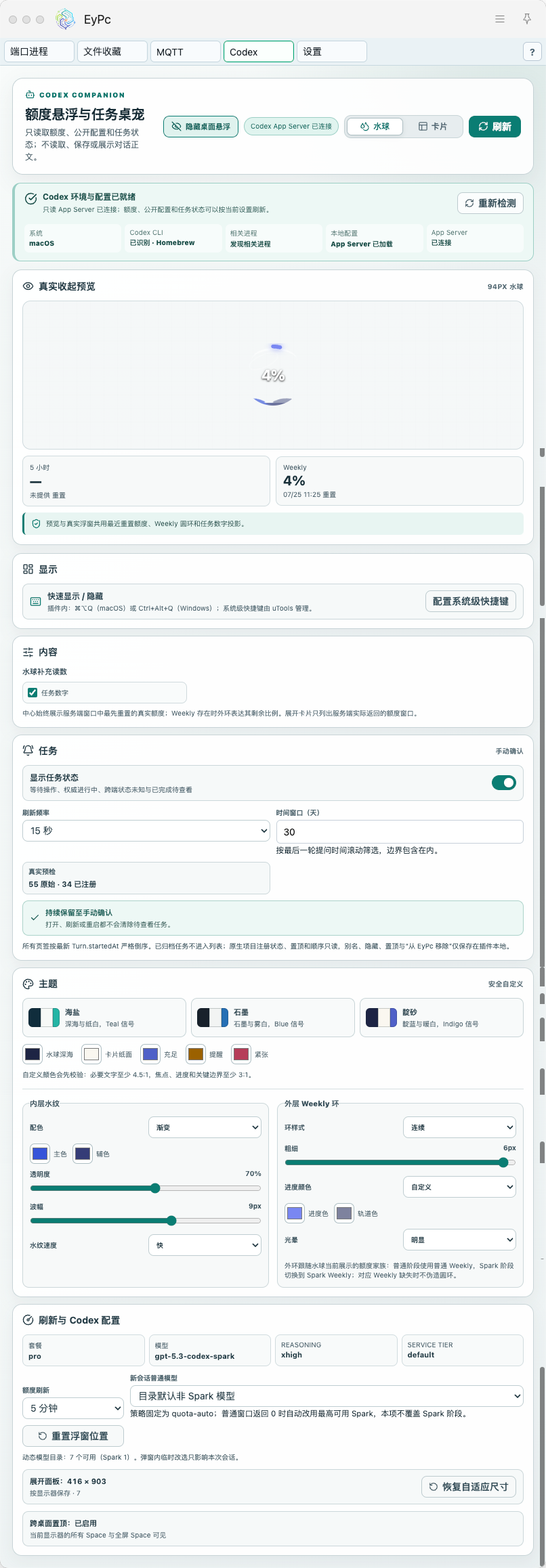Click 重新检测 button
546x1568 pixels.
(490, 203)
